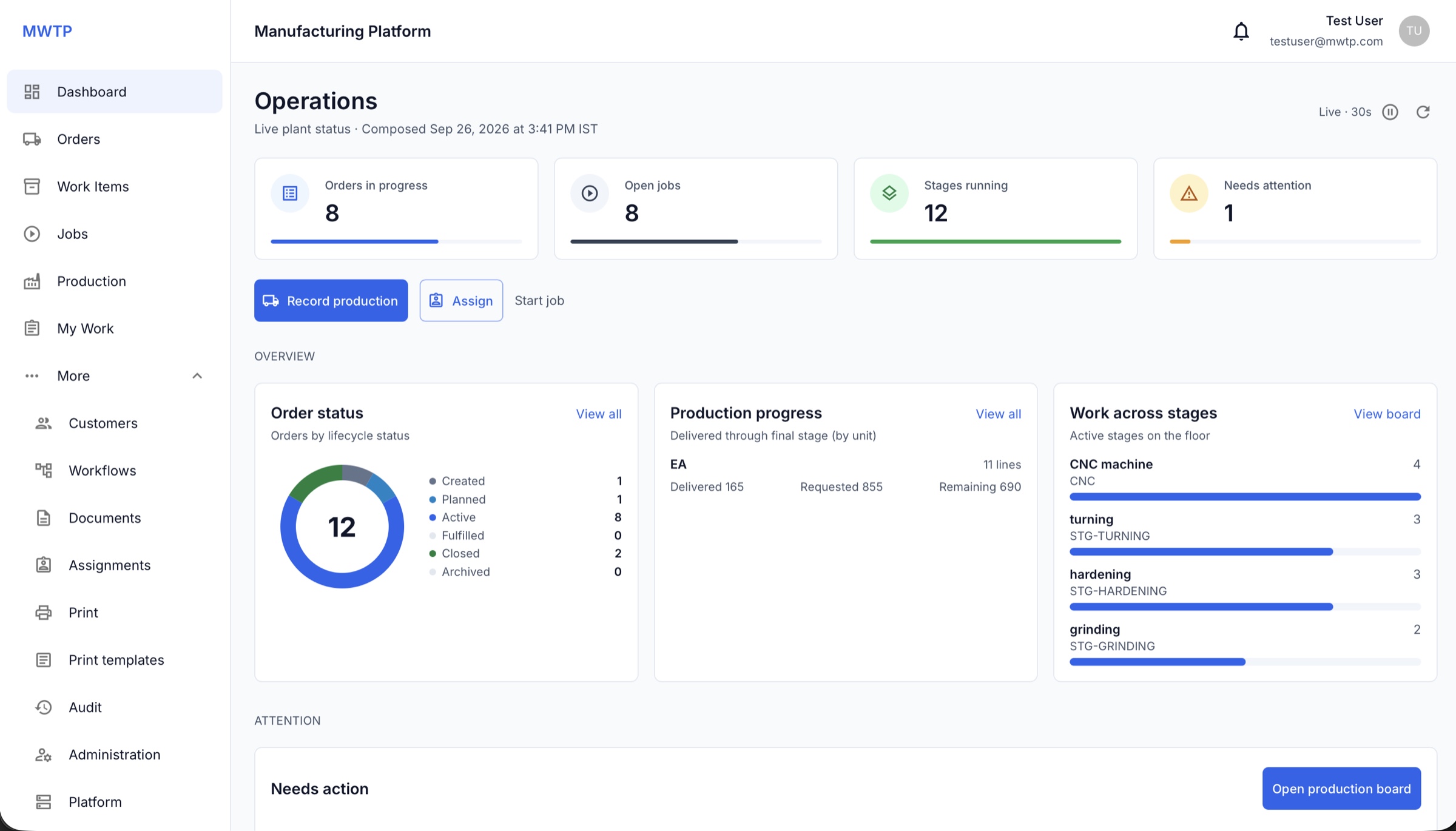Click the MWTP logo
Screen dimensions: 1456x831
[47, 31]
